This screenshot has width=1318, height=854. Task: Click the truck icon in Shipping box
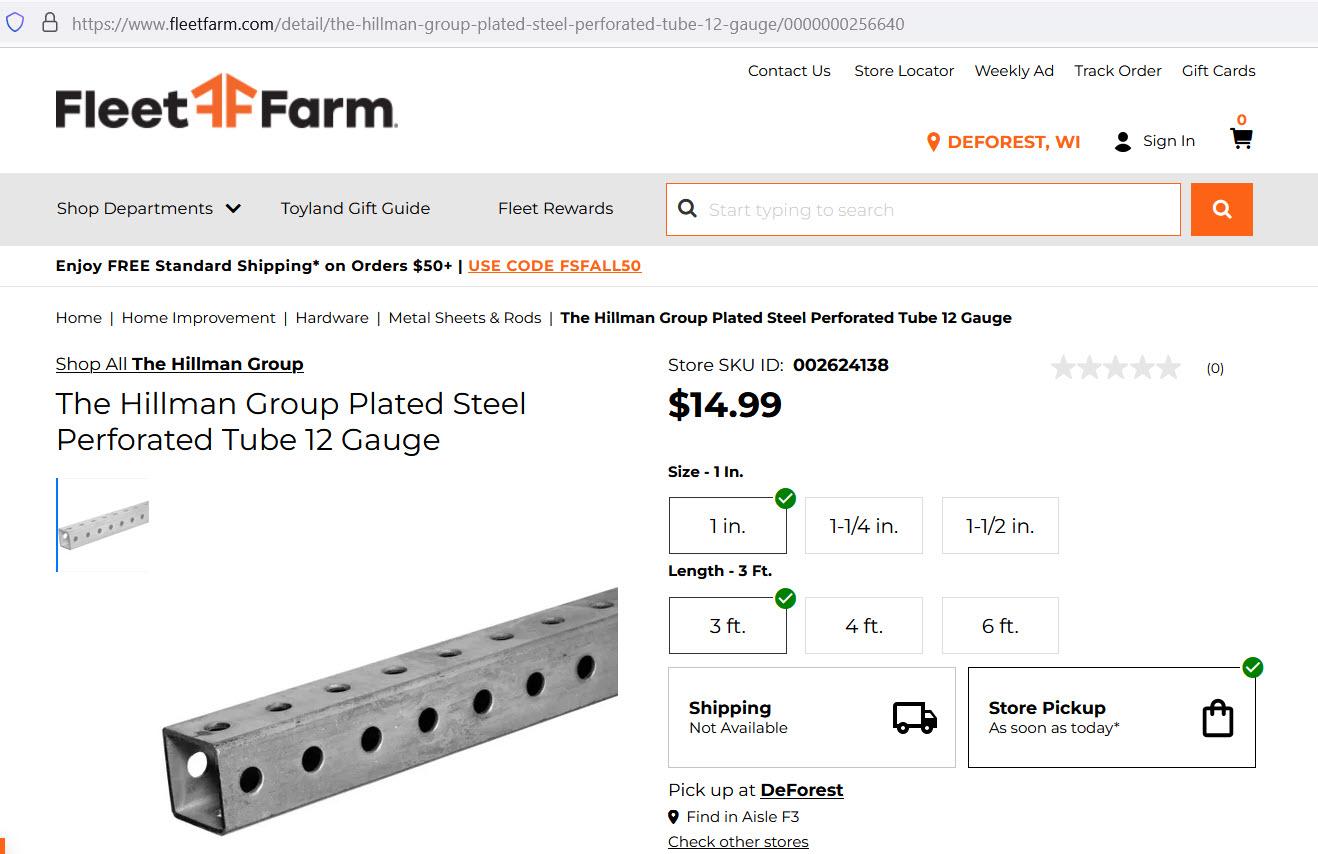pyautogui.click(x=913, y=717)
